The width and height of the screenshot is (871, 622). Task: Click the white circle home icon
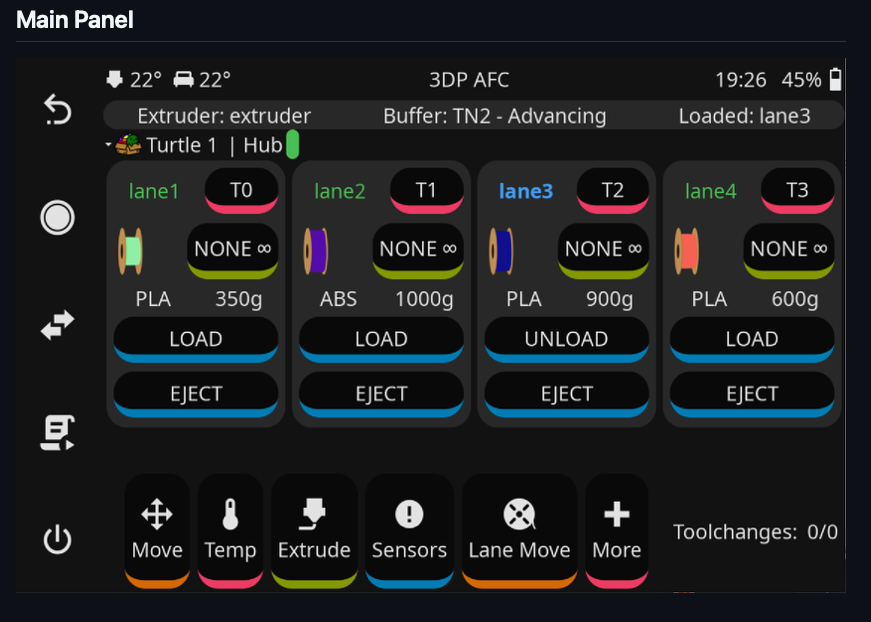[57, 217]
